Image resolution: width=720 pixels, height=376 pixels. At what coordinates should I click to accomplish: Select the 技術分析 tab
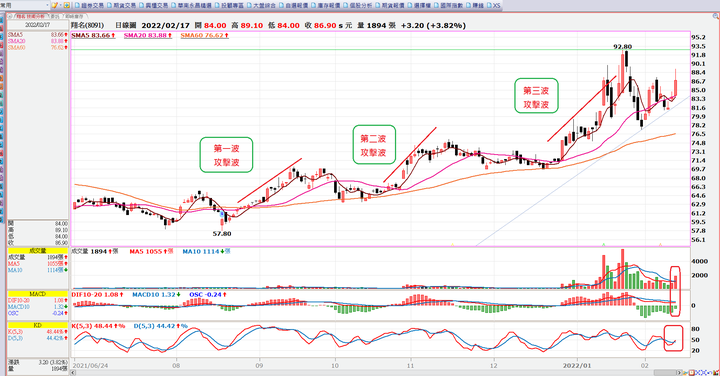[30, 16]
